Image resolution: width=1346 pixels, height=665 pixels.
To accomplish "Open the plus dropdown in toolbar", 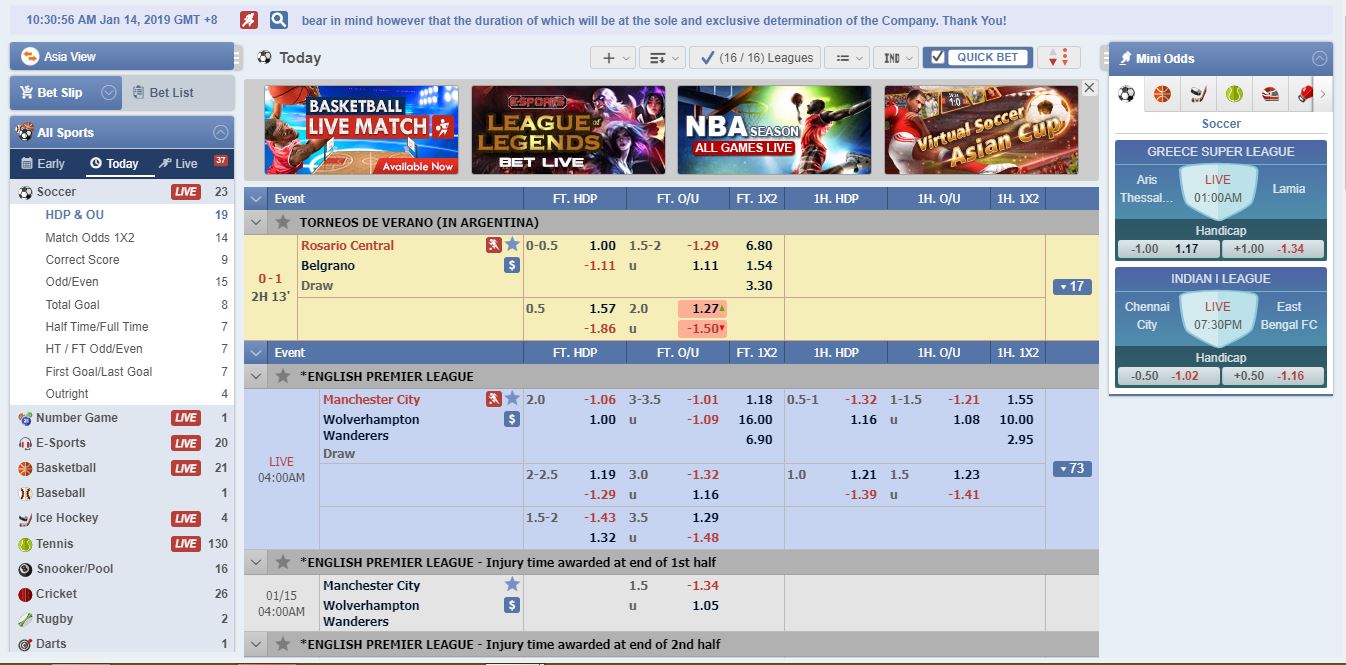I will [613, 57].
